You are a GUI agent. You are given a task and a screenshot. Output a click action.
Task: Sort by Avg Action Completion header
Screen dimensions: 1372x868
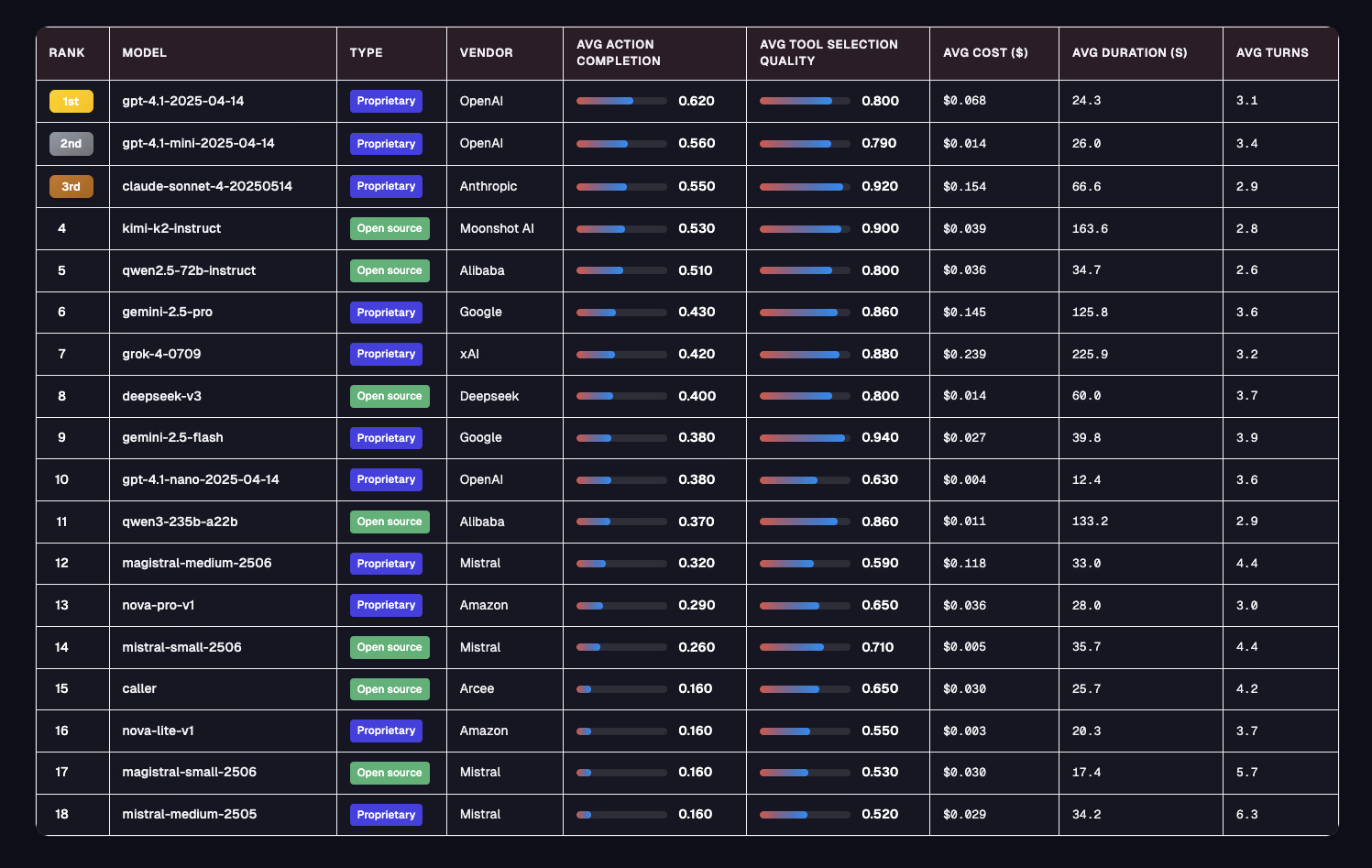(x=619, y=53)
